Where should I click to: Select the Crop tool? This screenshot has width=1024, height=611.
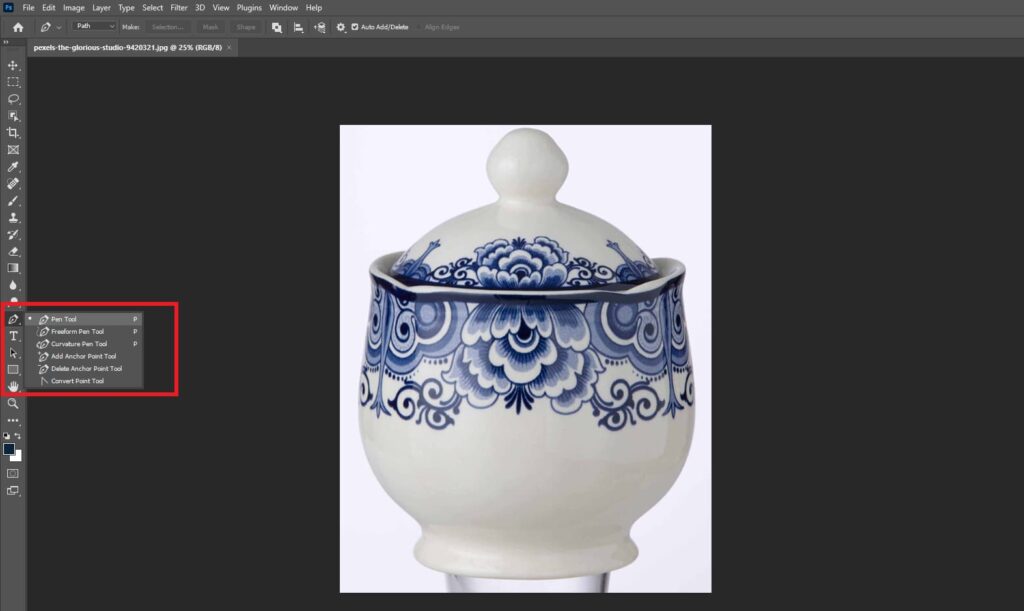pyautogui.click(x=13, y=133)
